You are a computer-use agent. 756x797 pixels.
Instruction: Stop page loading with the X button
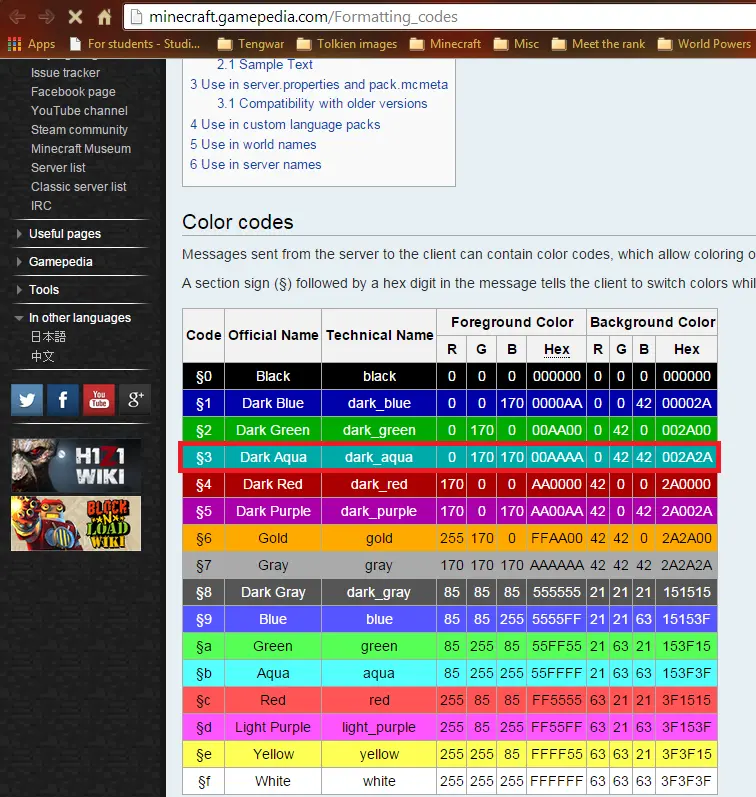(x=75, y=17)
